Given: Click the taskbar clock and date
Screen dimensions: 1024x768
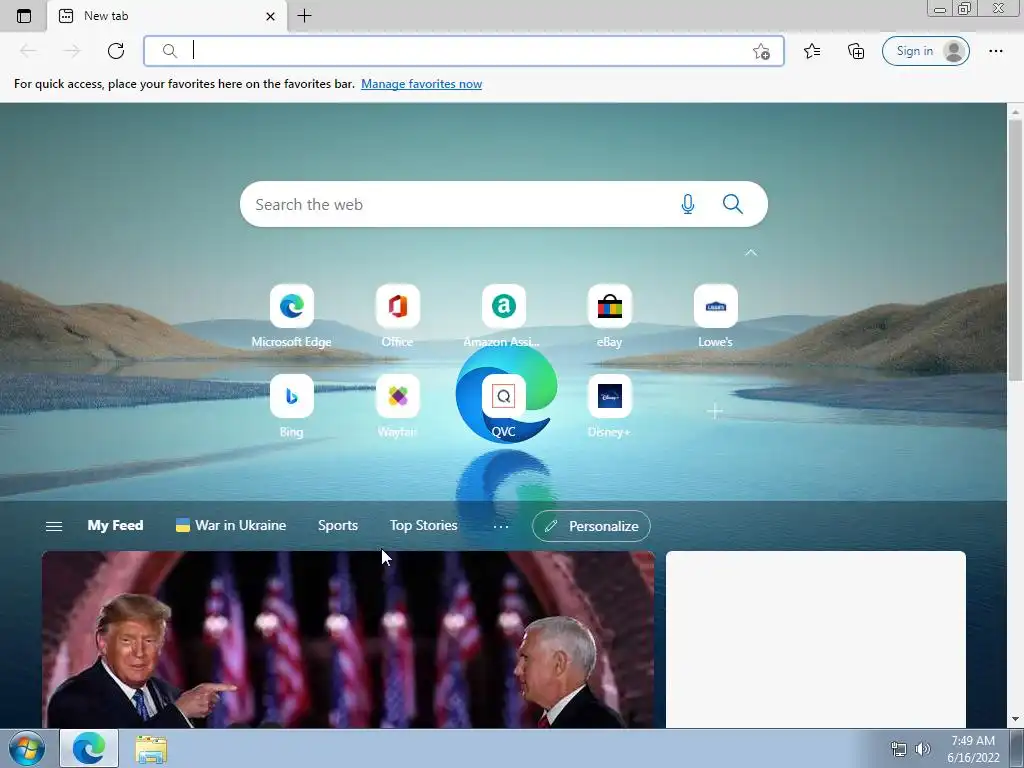Looking at the screenshot, I should click(x=973, y=749).
